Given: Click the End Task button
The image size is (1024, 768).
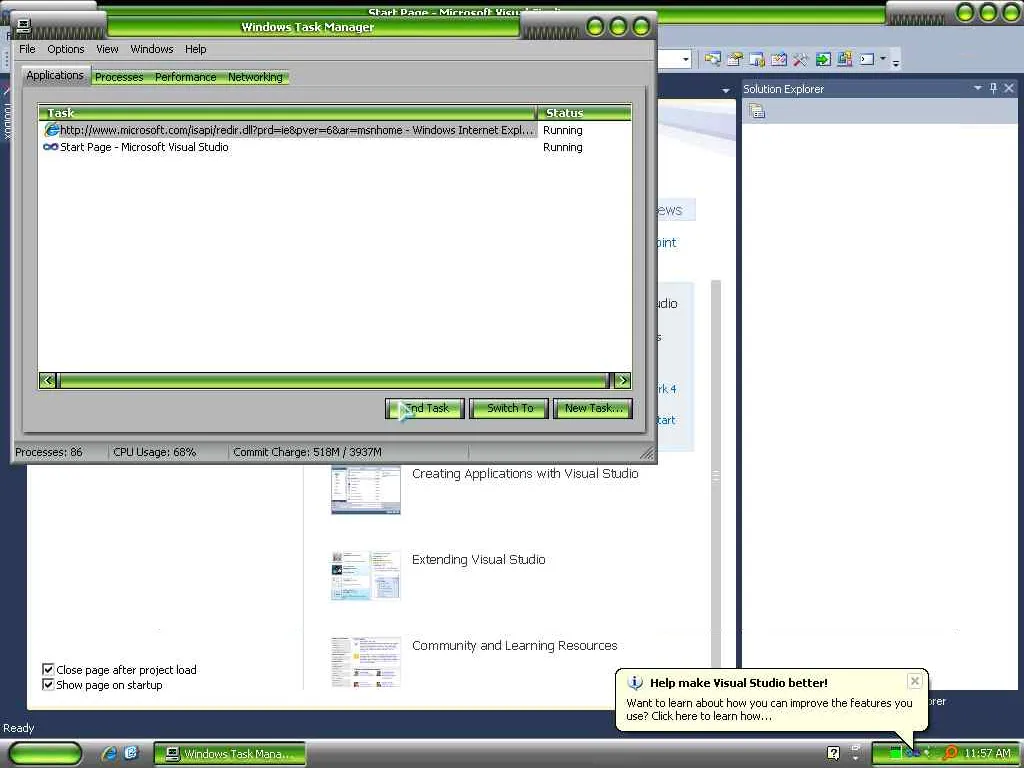Looking at the screenshot, I should click(425, 408).
